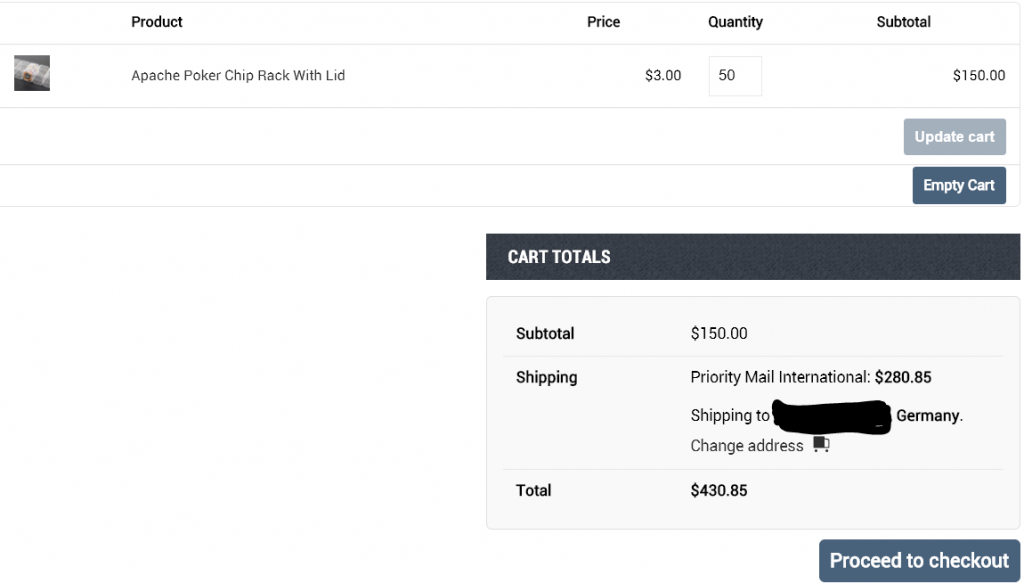Click the Subtotal column header in the table

pos(903,22)
